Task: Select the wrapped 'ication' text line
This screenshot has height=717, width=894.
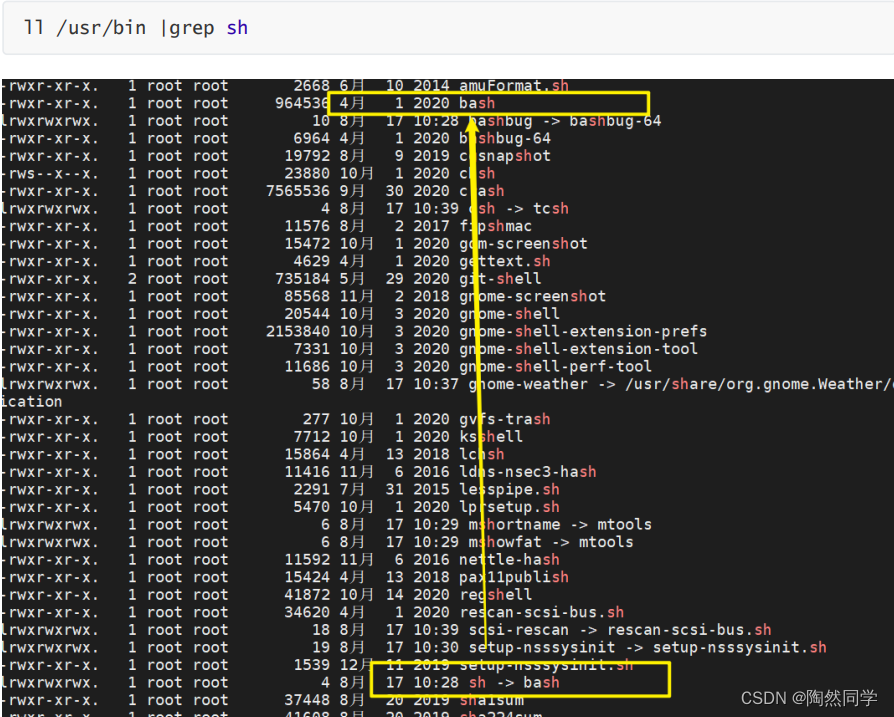Action: (31, 402)
